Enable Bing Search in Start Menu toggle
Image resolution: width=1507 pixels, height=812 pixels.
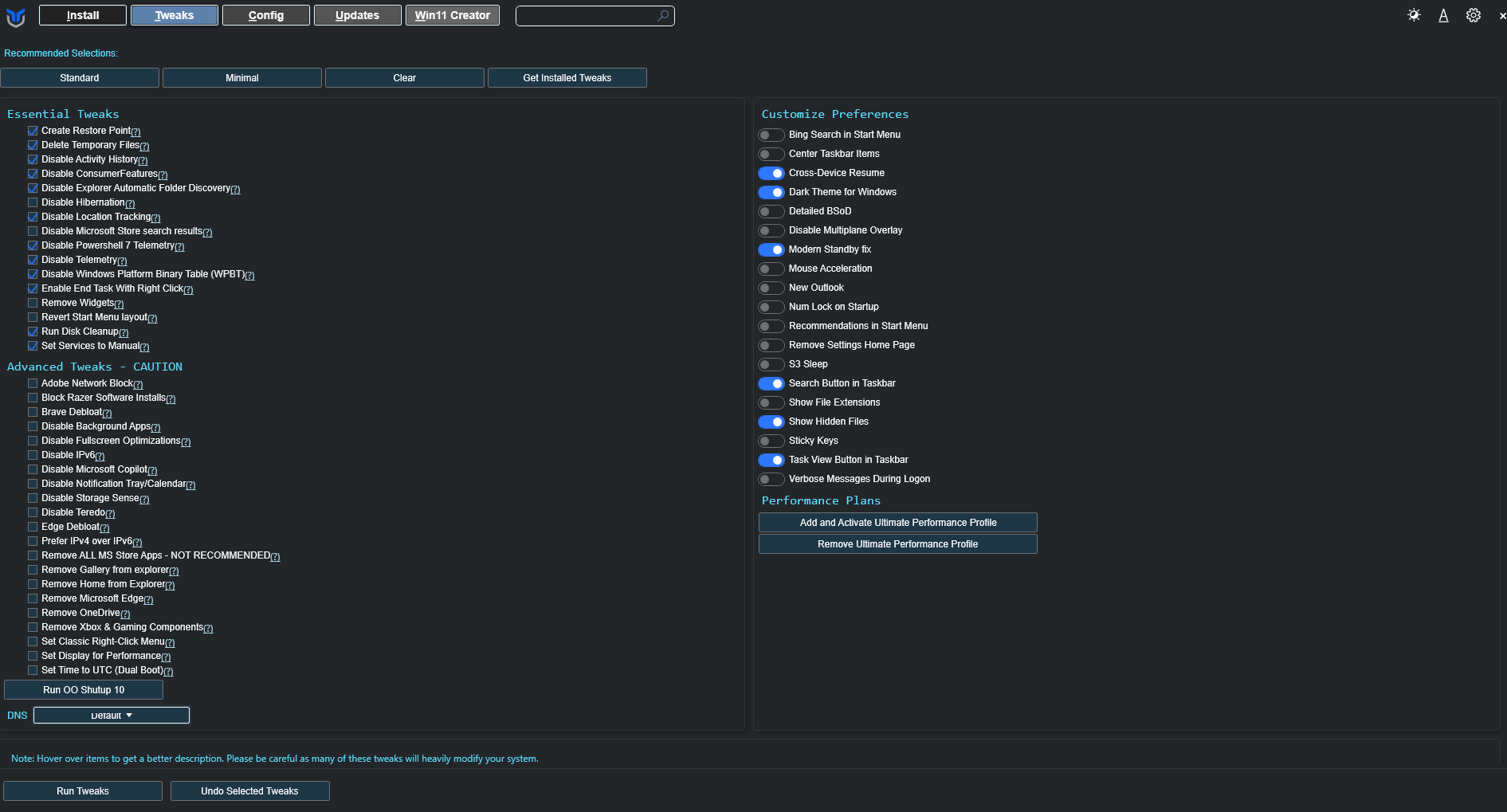click(771, 135)
